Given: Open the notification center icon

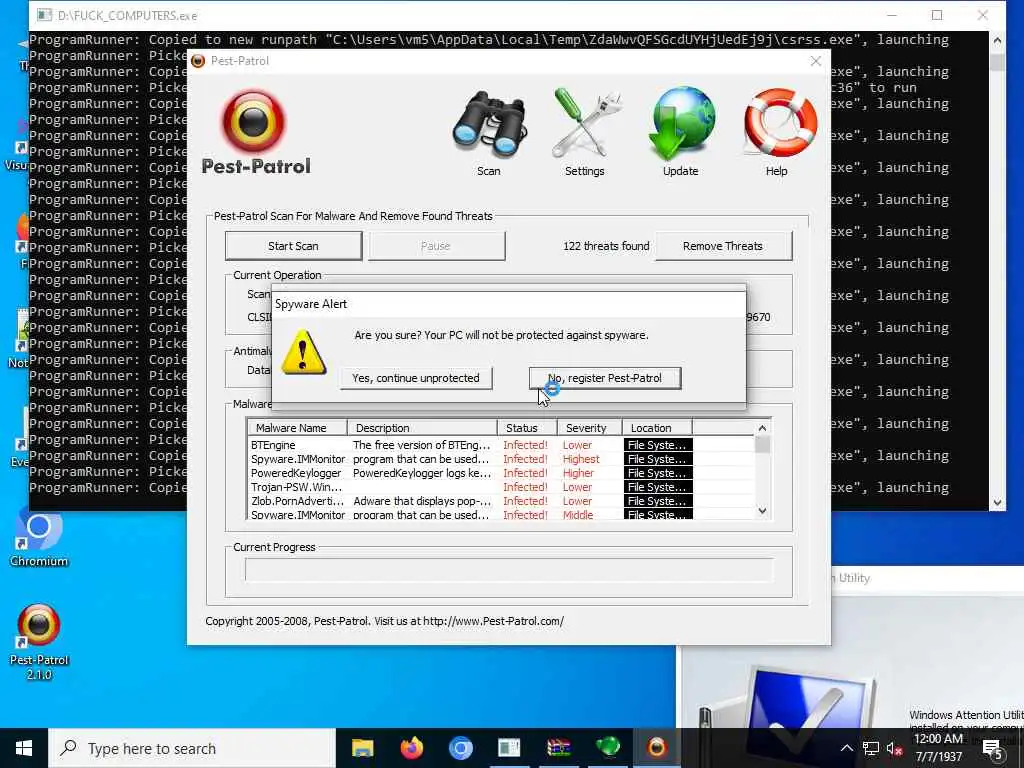Looking at the screenshot, I should click(993, 749).
